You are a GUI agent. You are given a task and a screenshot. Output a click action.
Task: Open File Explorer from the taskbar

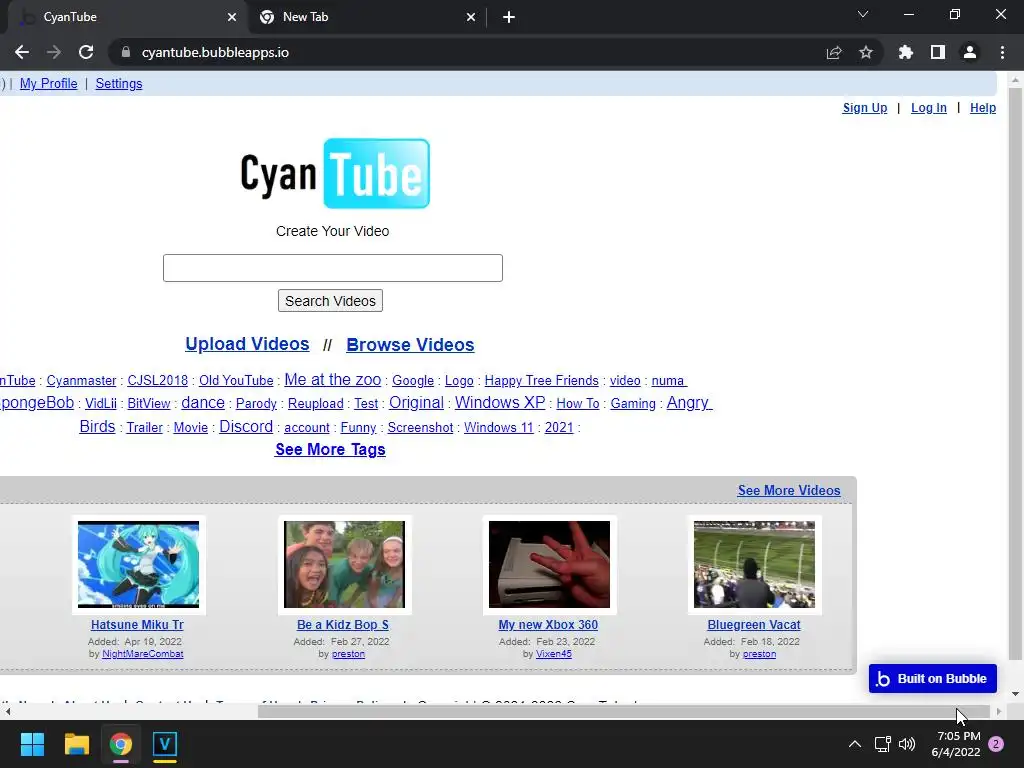(76, 744)
